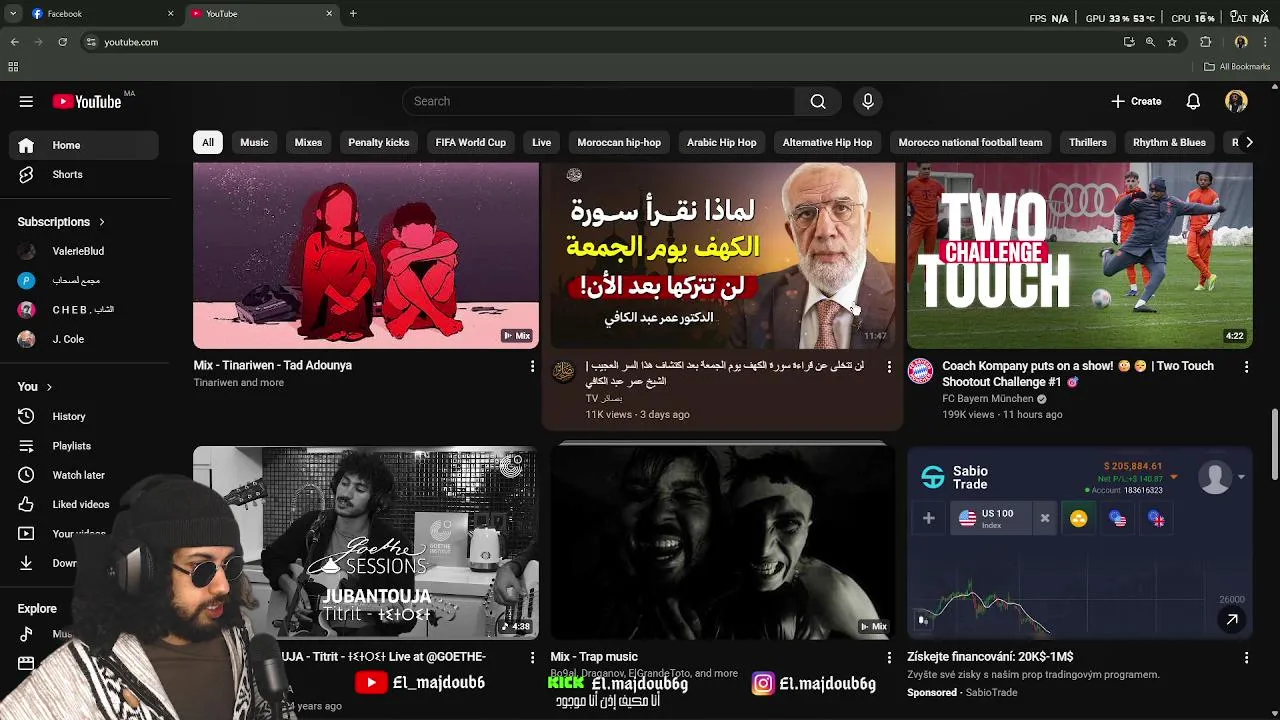Open options for Tinariwen mix
This screenshot has width=1280, height=720.
tap(532, 367)
